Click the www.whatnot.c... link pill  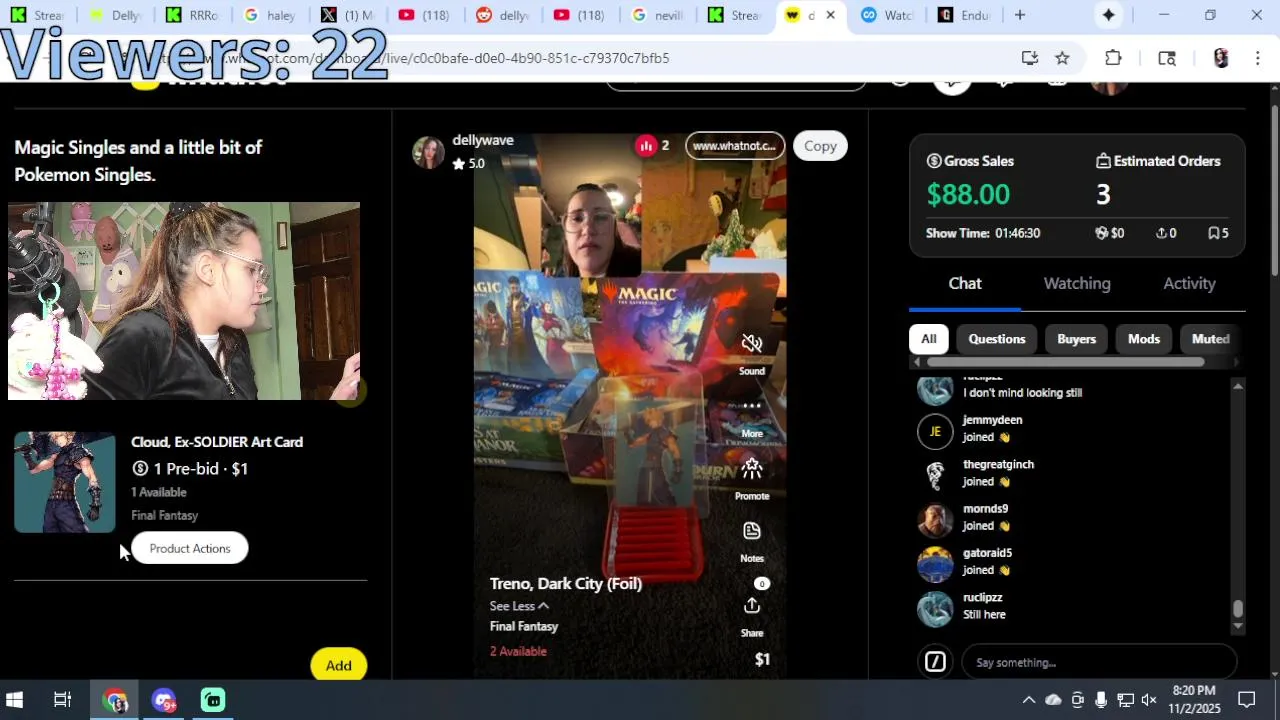point(735,146)
